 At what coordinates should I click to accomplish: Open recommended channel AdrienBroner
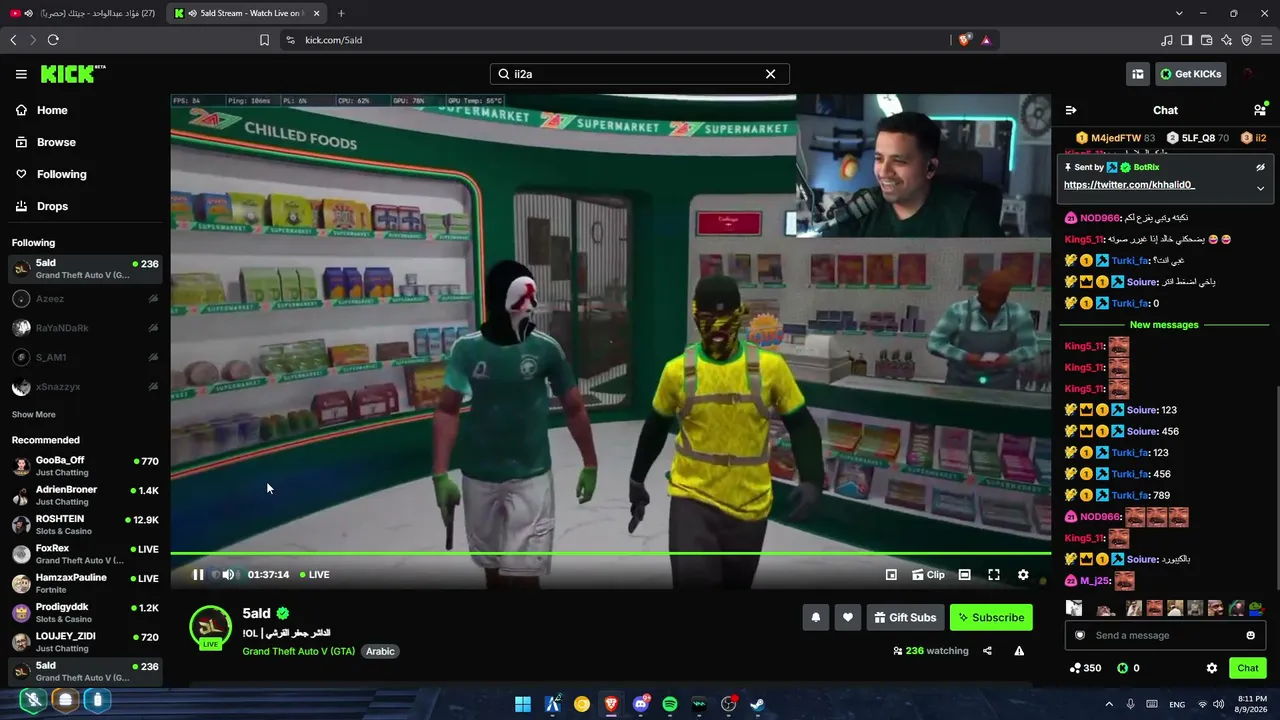pos(85,495)
